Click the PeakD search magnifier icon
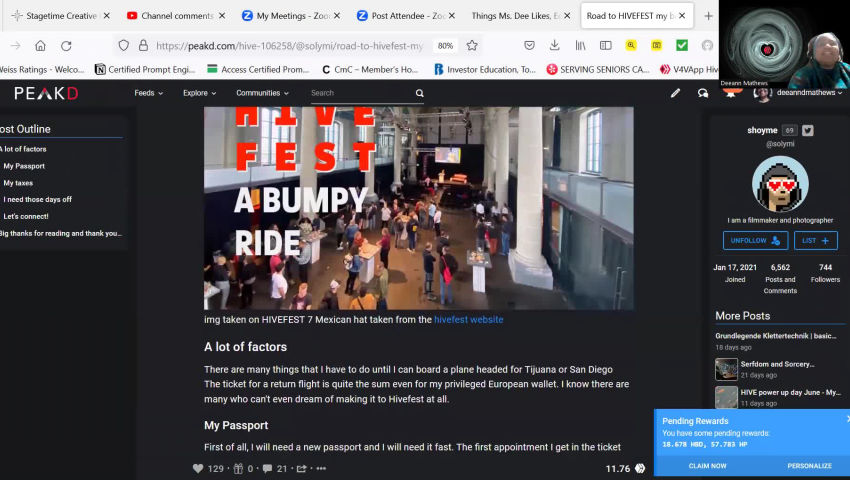 coord(420,93)
